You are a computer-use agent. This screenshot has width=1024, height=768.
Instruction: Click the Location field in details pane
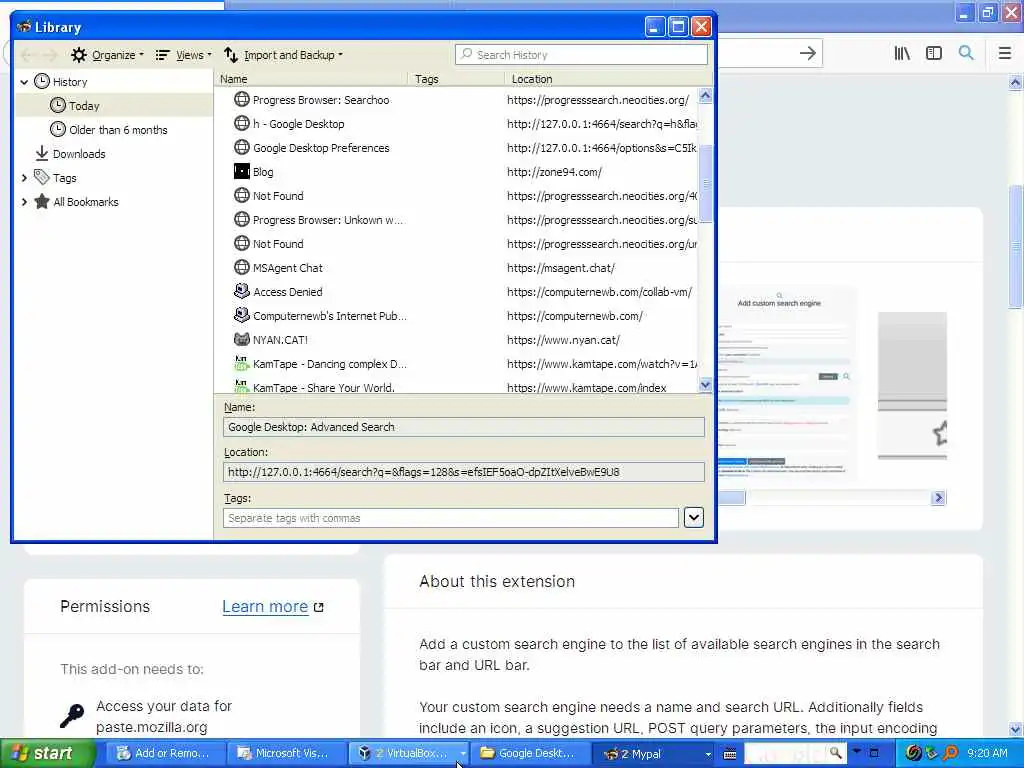[x=464, y=472]
